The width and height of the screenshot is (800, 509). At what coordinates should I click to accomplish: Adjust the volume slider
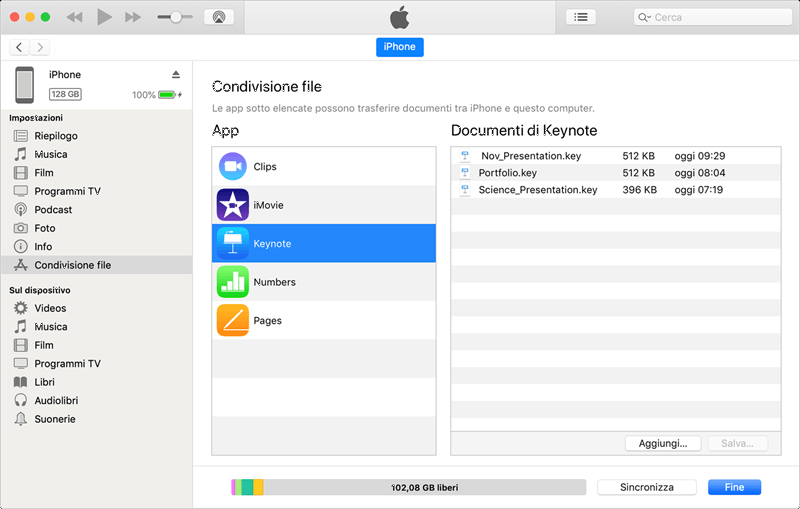[x=176, y=17]
